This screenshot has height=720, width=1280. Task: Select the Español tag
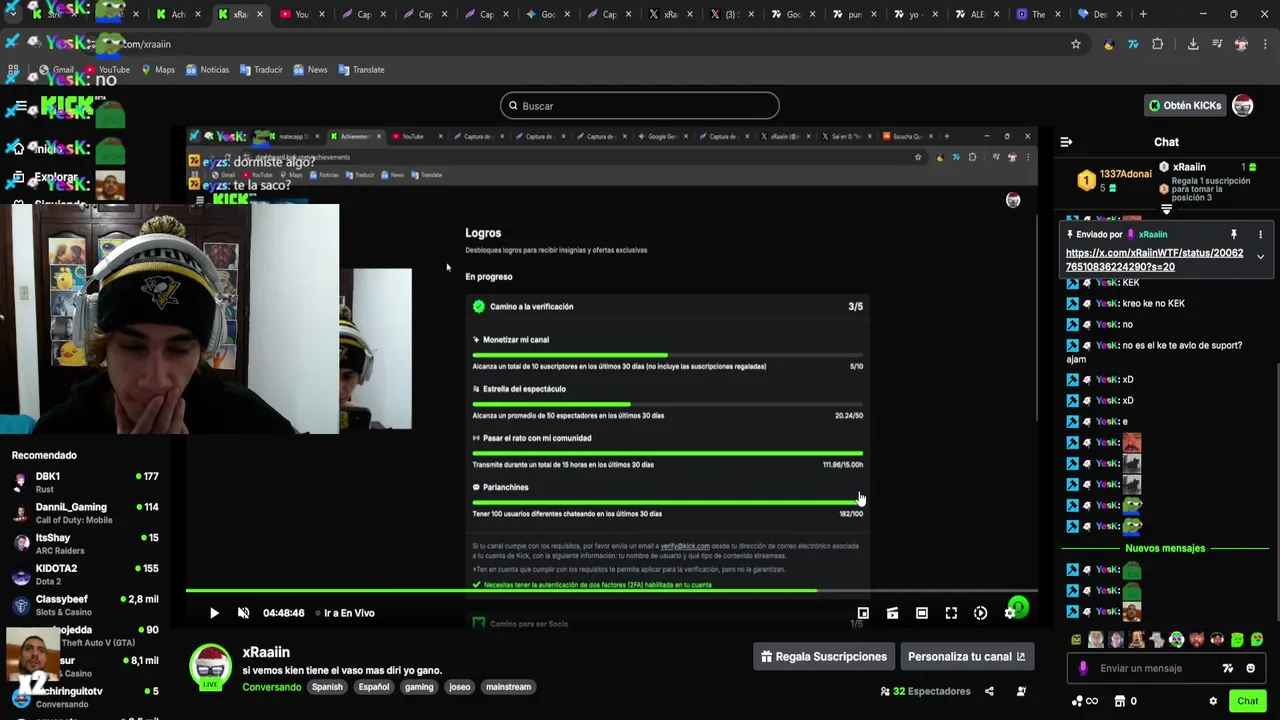point(374,687)
